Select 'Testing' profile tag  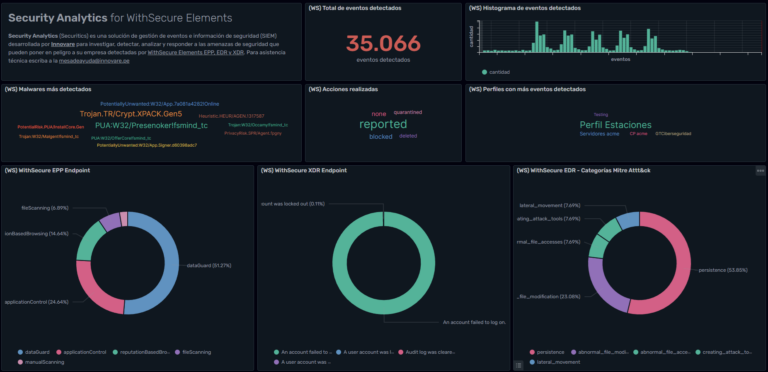(600, 115)
